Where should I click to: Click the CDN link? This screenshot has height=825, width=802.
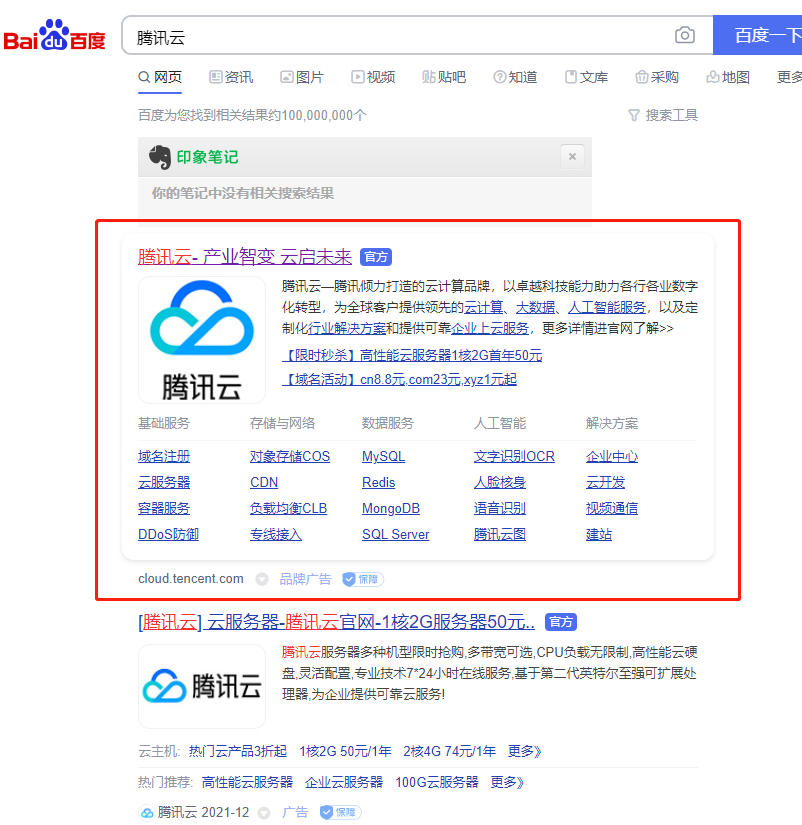click(264, 482)
